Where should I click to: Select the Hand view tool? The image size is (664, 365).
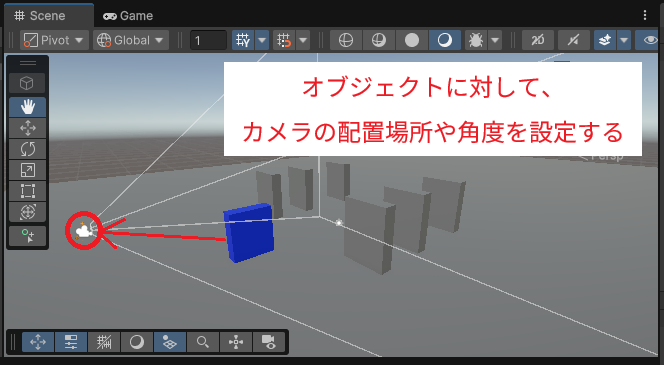[x=28, y=107]
